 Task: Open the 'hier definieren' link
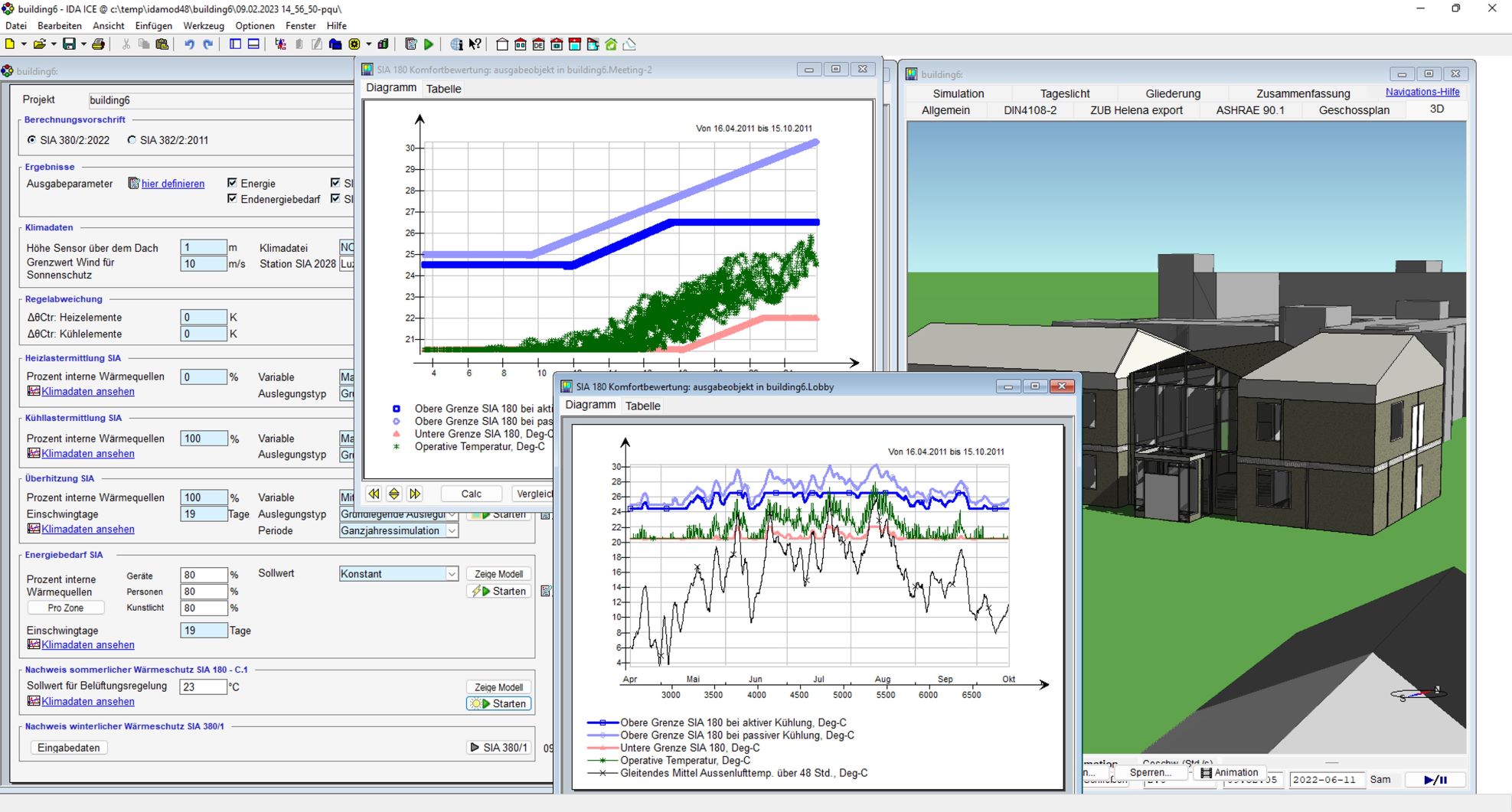[x=173, y=184]
